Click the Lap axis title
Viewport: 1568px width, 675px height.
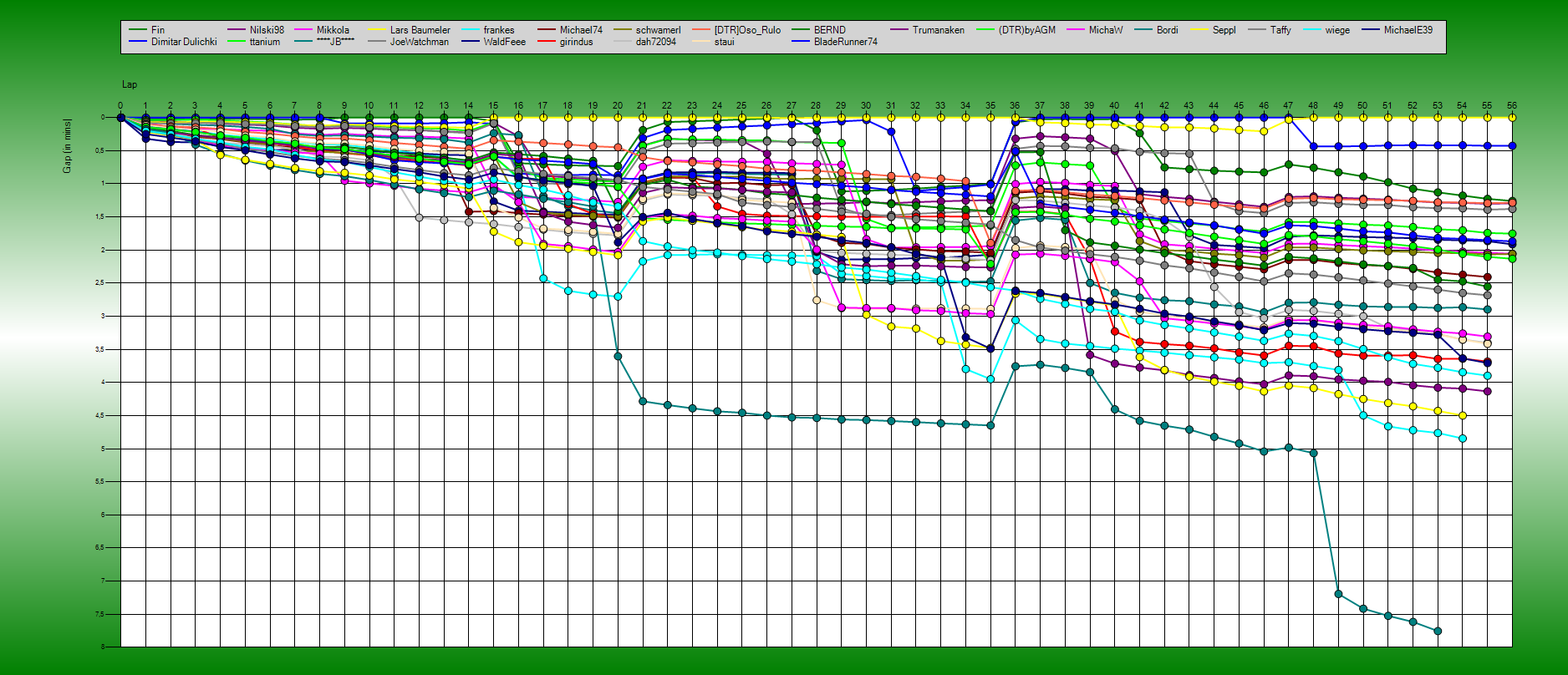130,84
